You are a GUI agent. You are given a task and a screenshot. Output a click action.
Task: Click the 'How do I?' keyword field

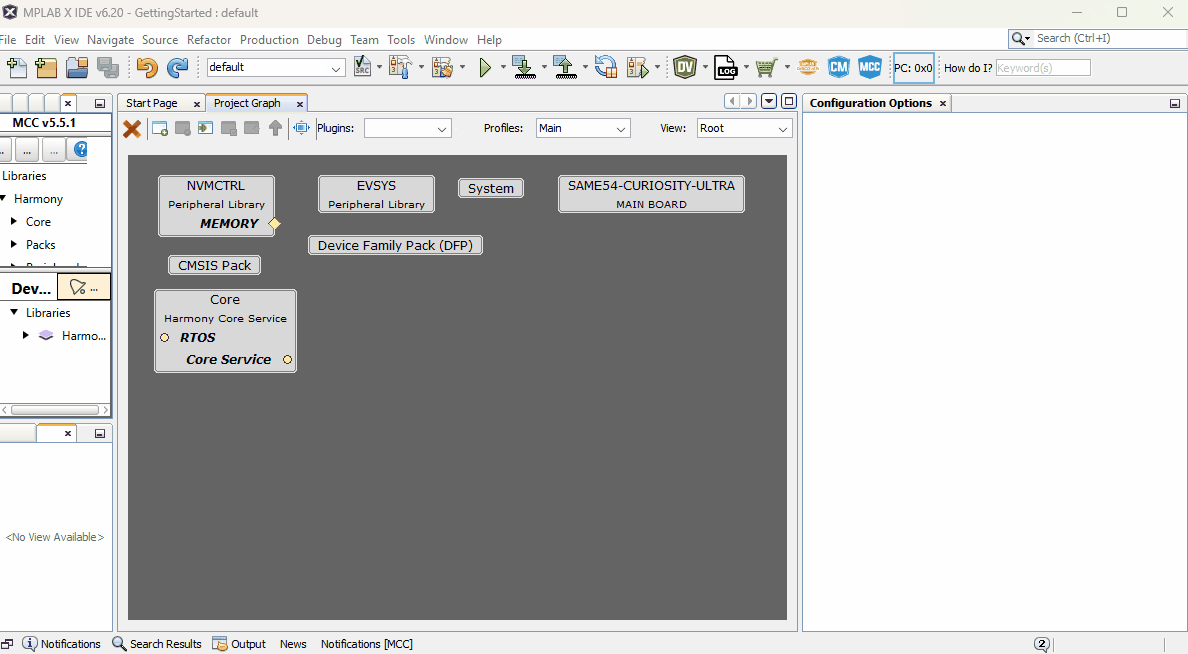click(x=1043, y=67)
